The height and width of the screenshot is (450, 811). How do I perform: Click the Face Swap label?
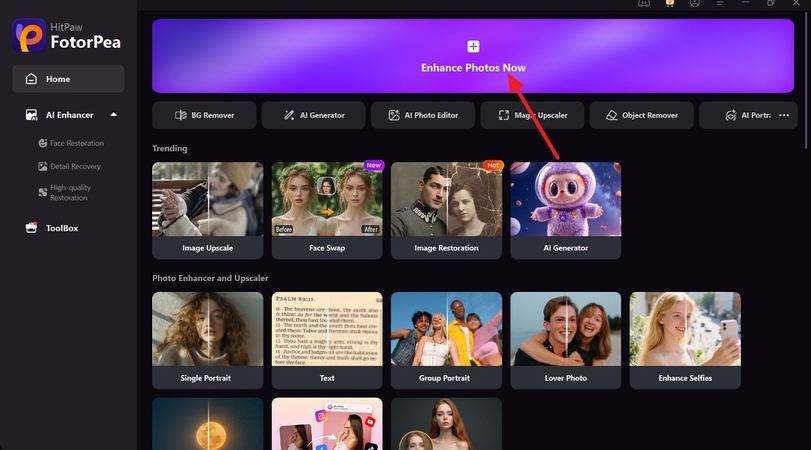pyautogui.click(x=327, y=248)
